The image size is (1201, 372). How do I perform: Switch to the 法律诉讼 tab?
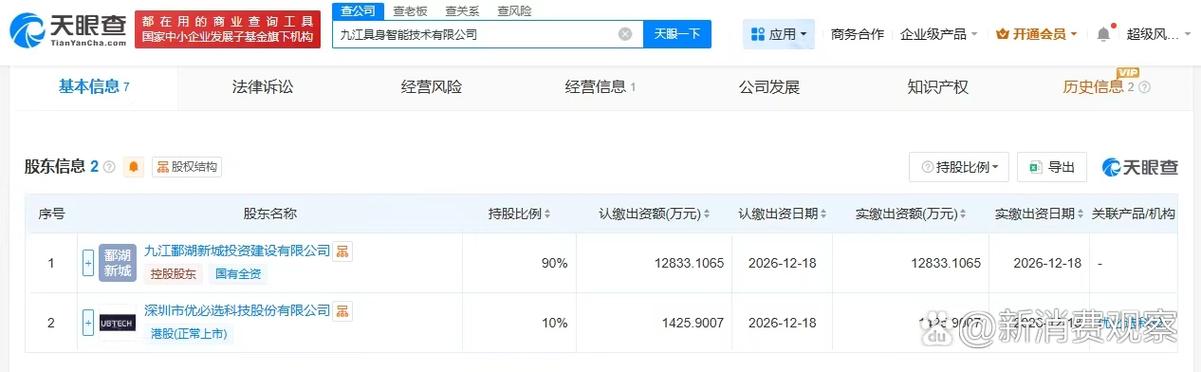point(263,87)
